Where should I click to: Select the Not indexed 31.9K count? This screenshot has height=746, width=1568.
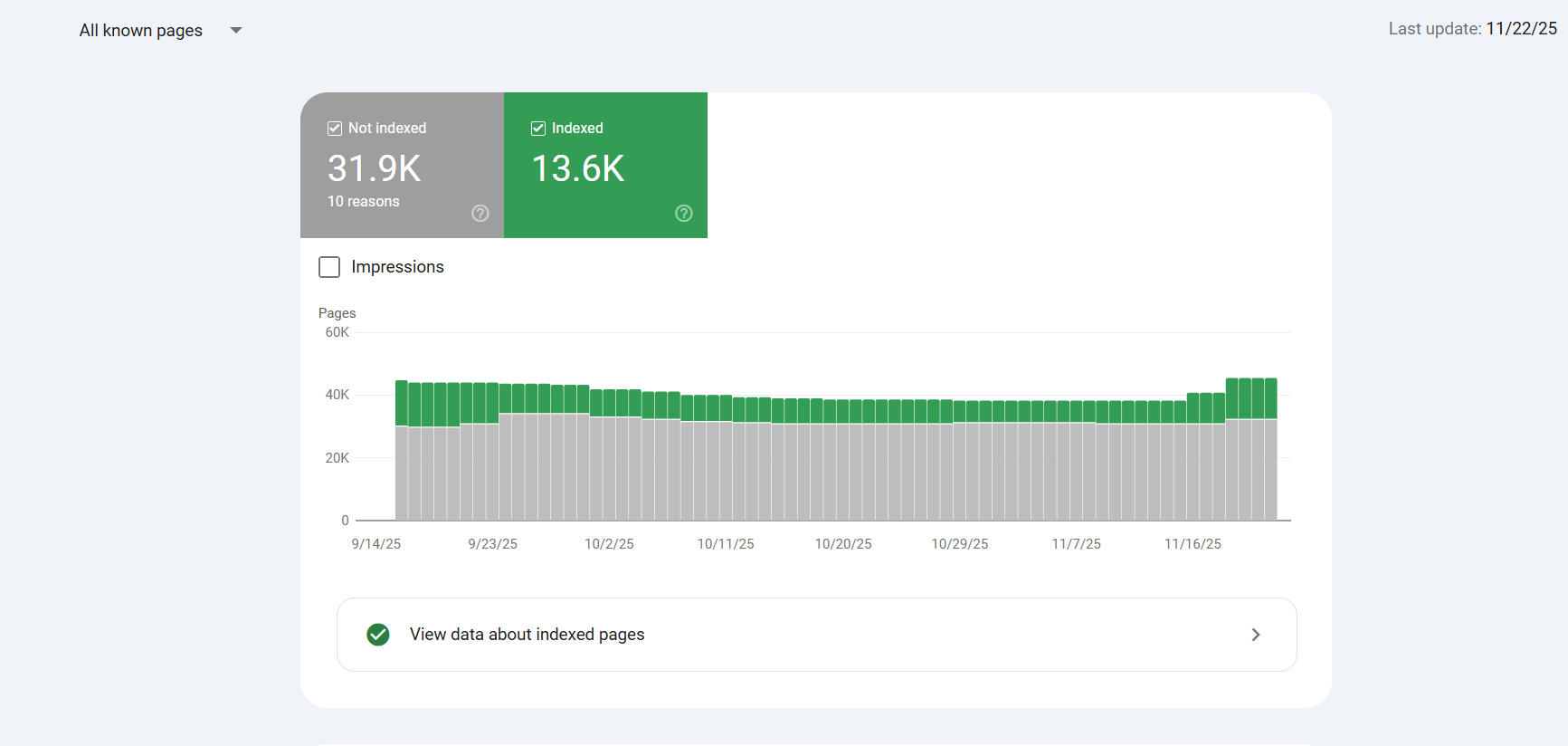(374, 168)
